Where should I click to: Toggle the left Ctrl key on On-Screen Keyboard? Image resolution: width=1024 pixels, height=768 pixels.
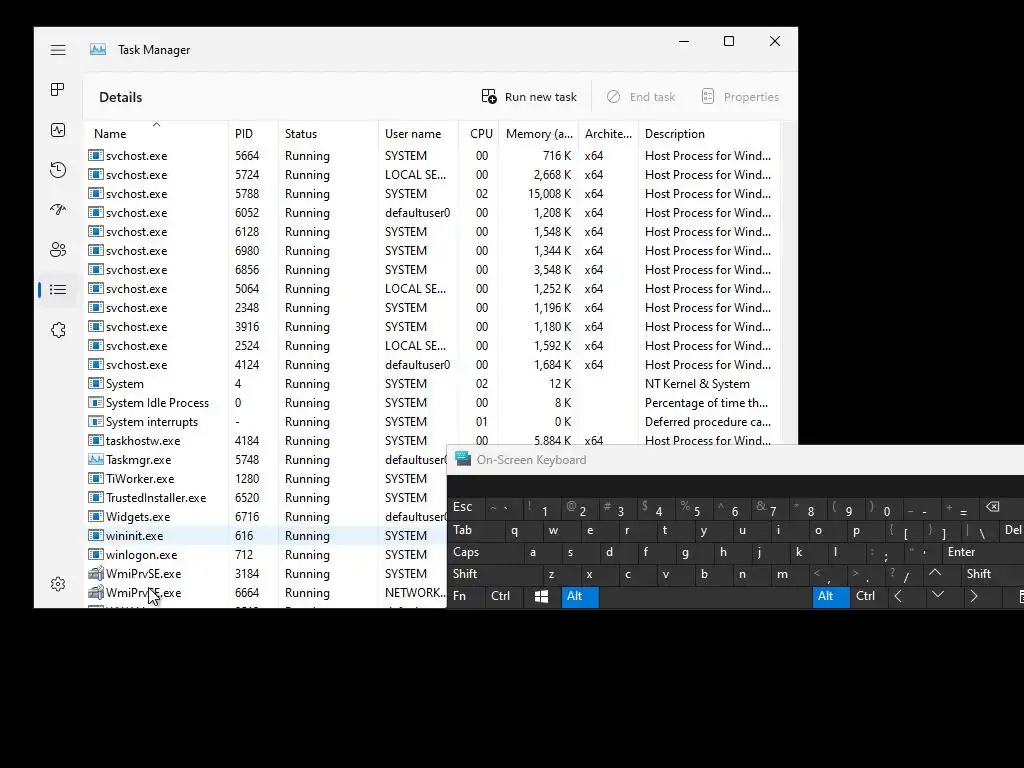coord(504,596)
